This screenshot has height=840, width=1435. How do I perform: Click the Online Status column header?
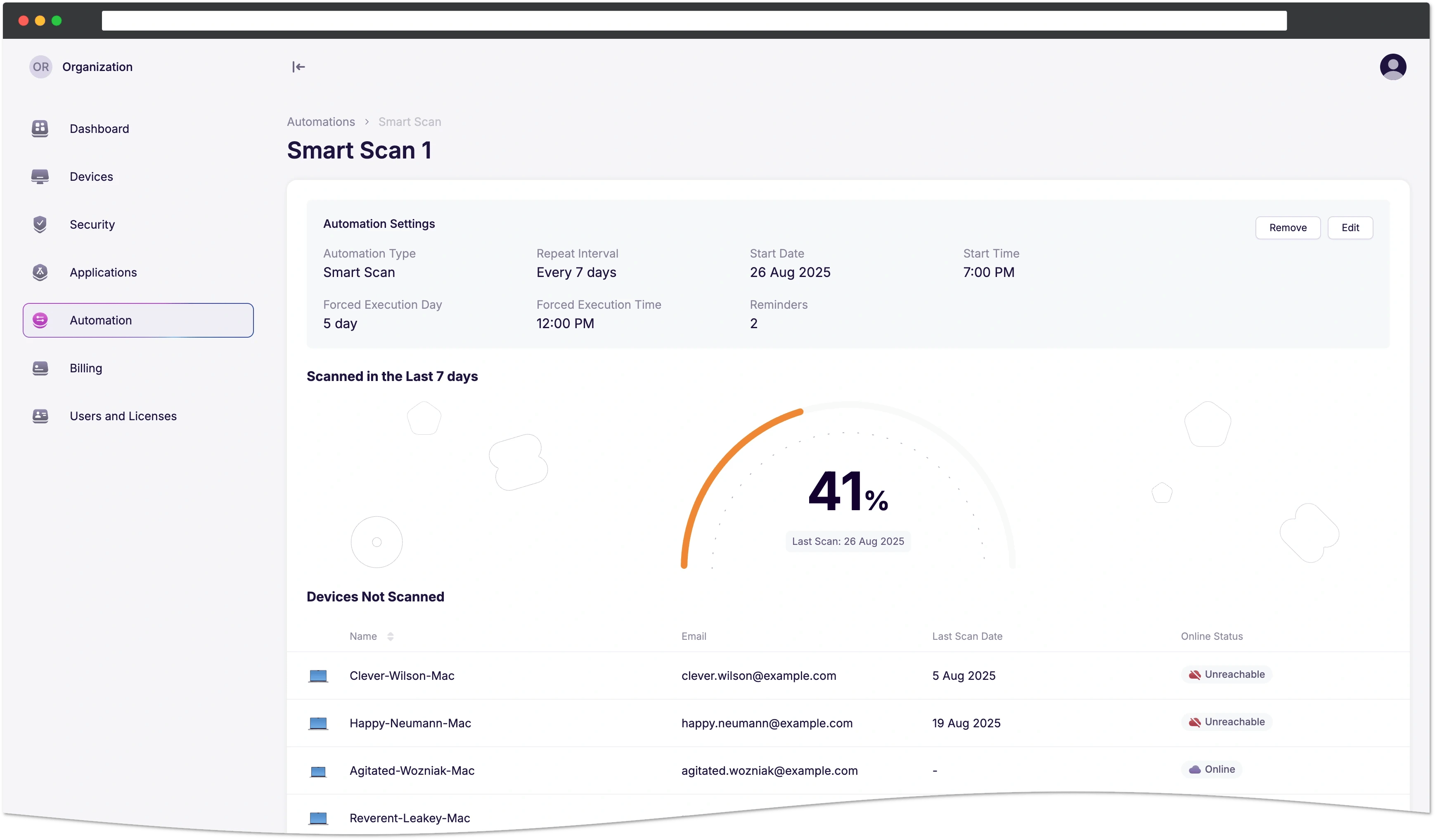pos(1211,637)
